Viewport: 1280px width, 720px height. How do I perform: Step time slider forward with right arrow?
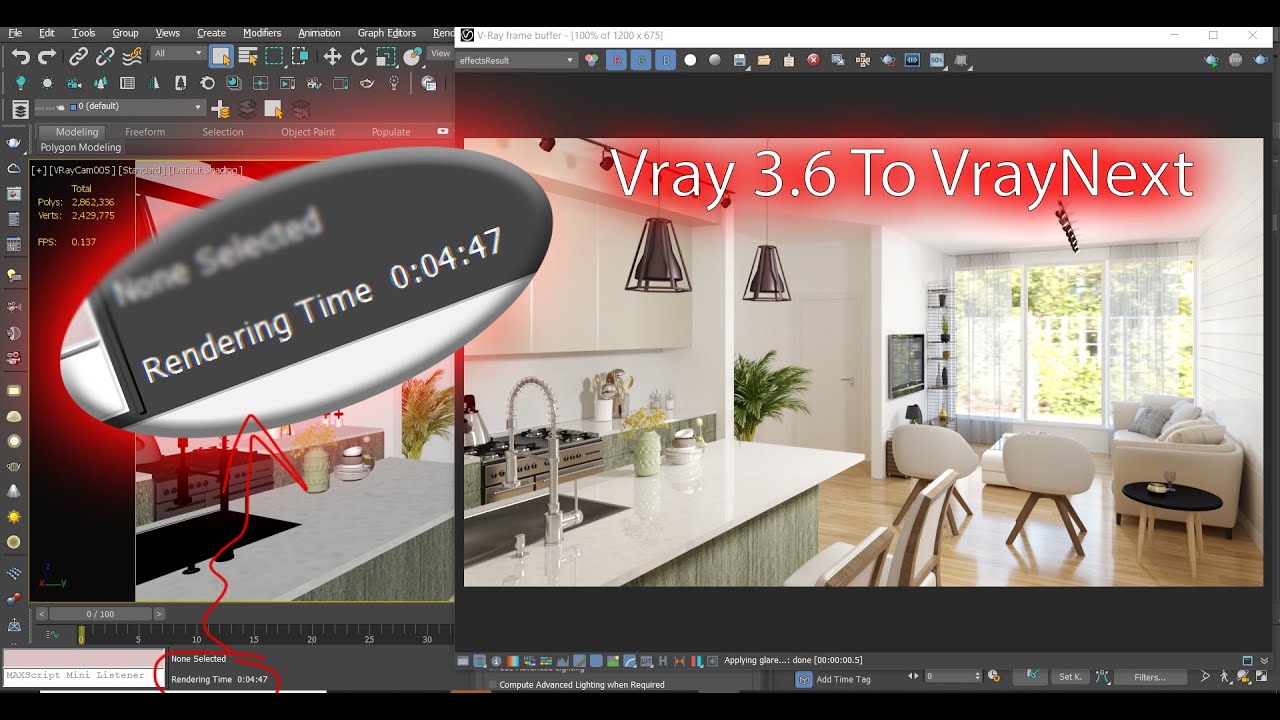pyautogui.click(x=159, y=614)
